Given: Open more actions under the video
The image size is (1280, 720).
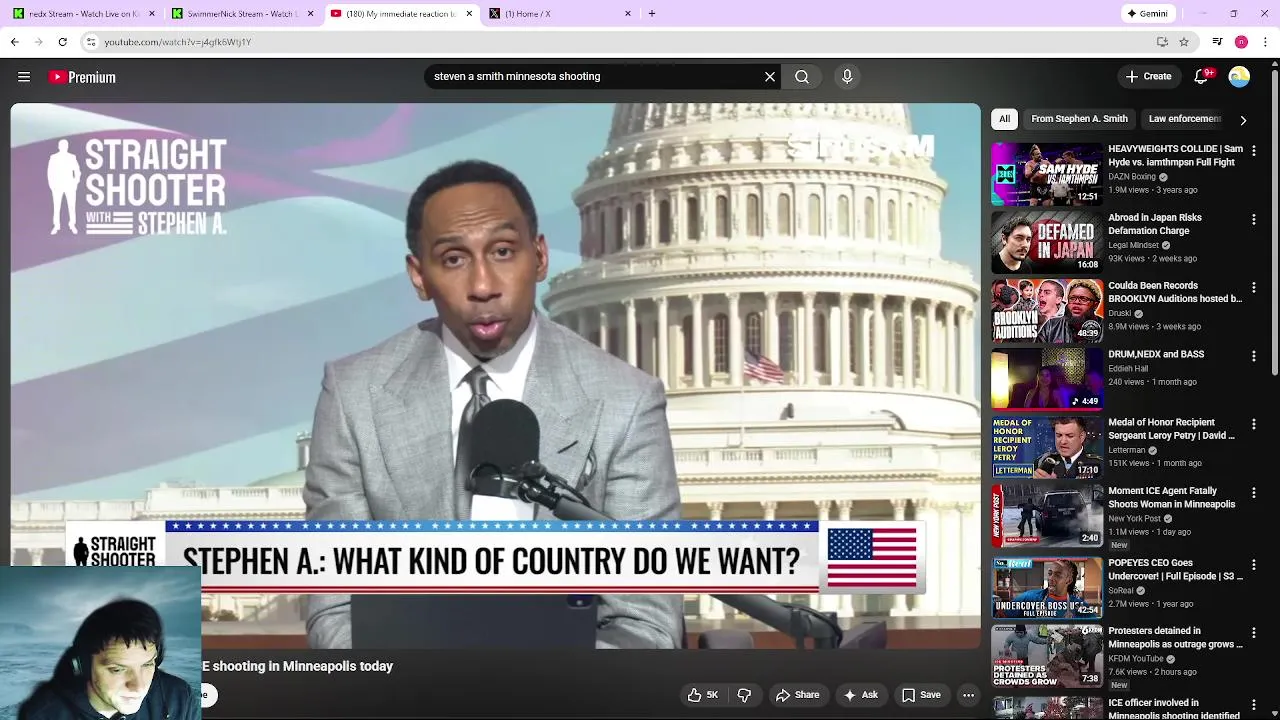Looking at the screenshot, I should coord(968,695).
